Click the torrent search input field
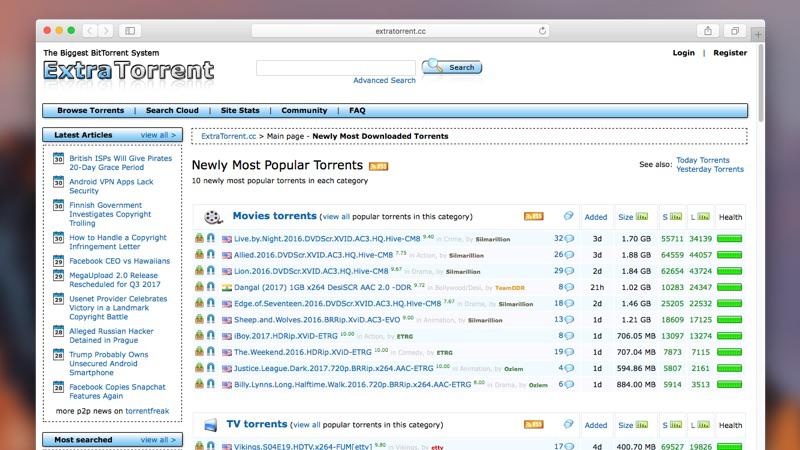This screenshot has height=450, width=800. (x=336, y=68)
